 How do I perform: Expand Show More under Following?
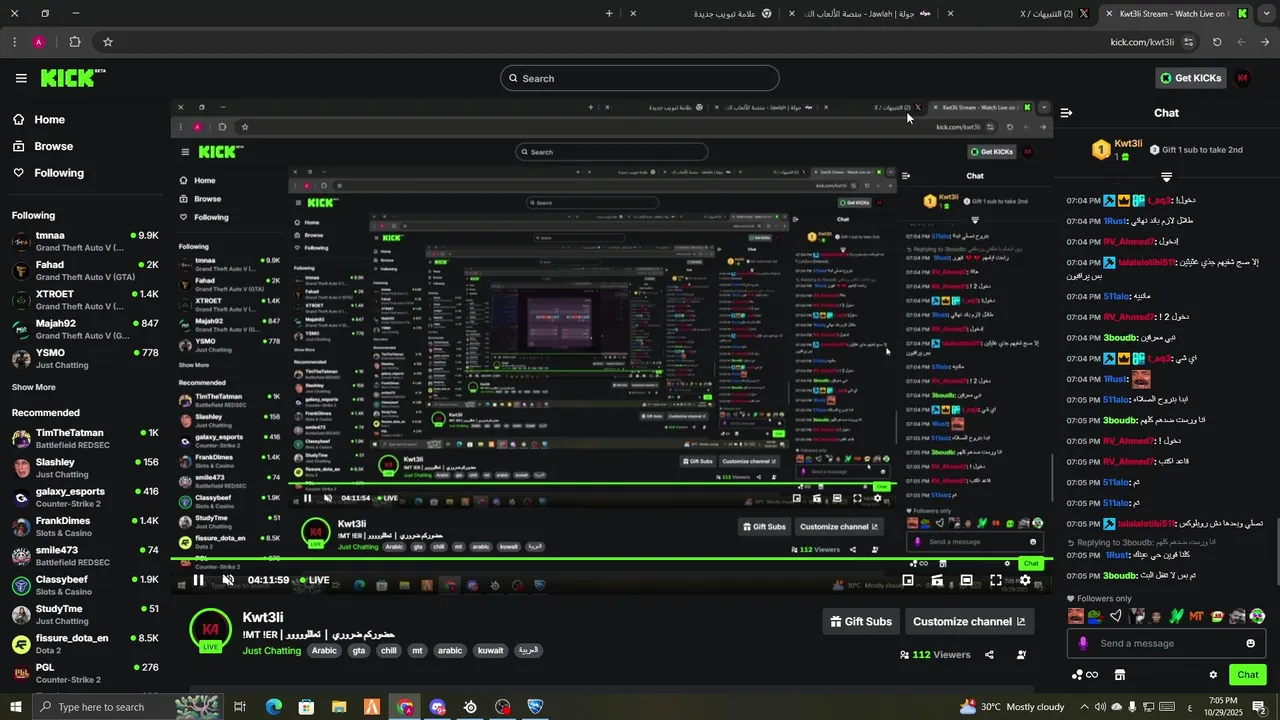click(x=34, y=387)
